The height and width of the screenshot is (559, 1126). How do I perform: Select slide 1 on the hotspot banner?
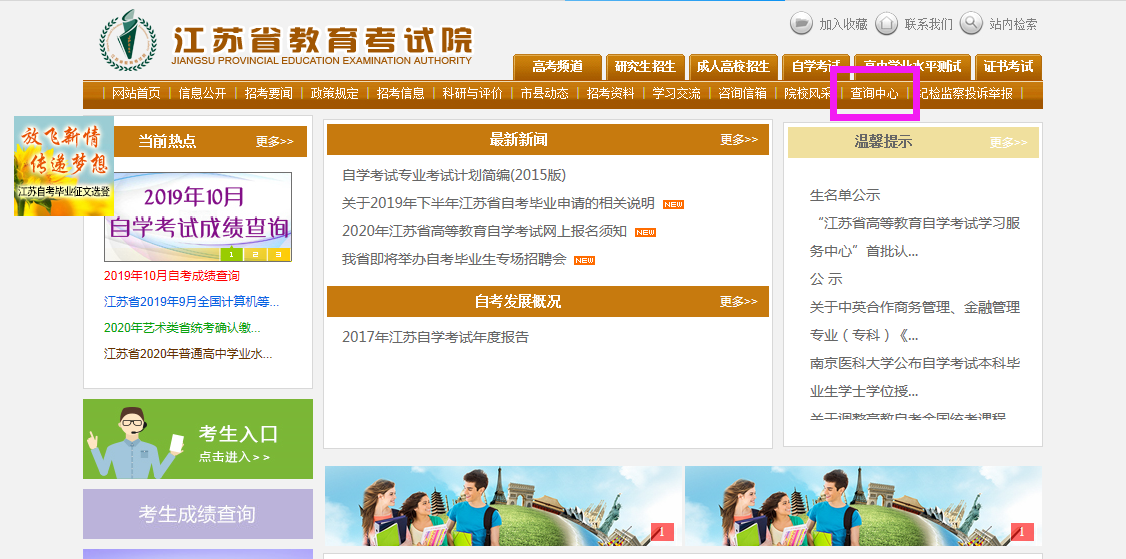point(231,254)
